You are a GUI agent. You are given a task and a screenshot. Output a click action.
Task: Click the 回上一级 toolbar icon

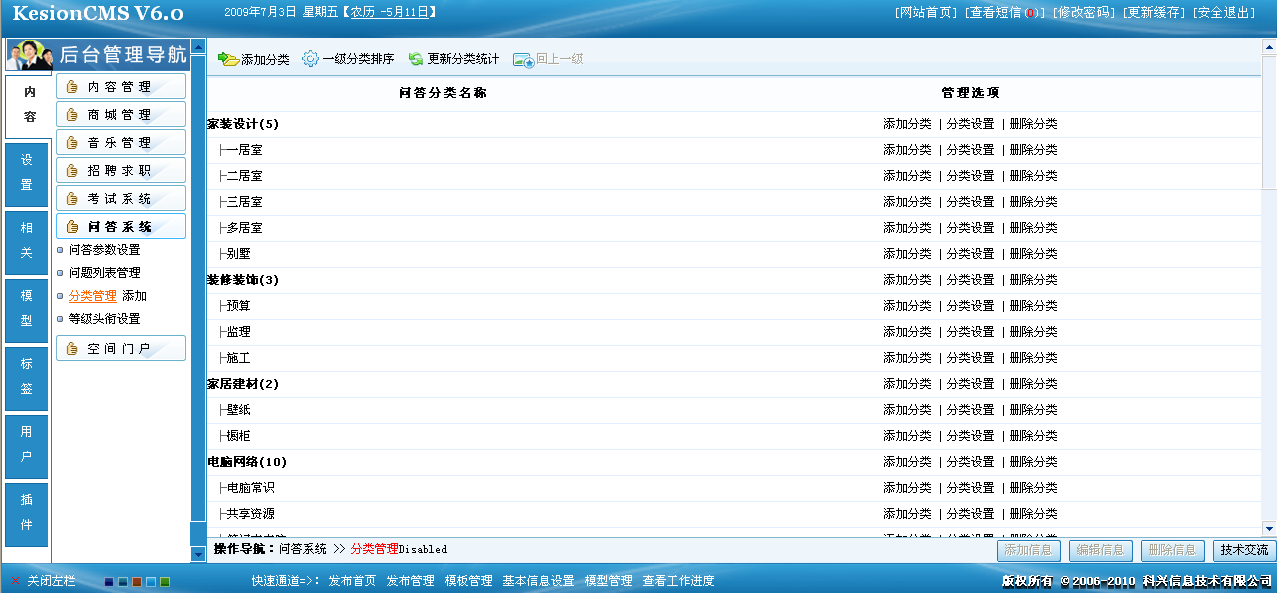pyautogui.click(x=522, y=58)
